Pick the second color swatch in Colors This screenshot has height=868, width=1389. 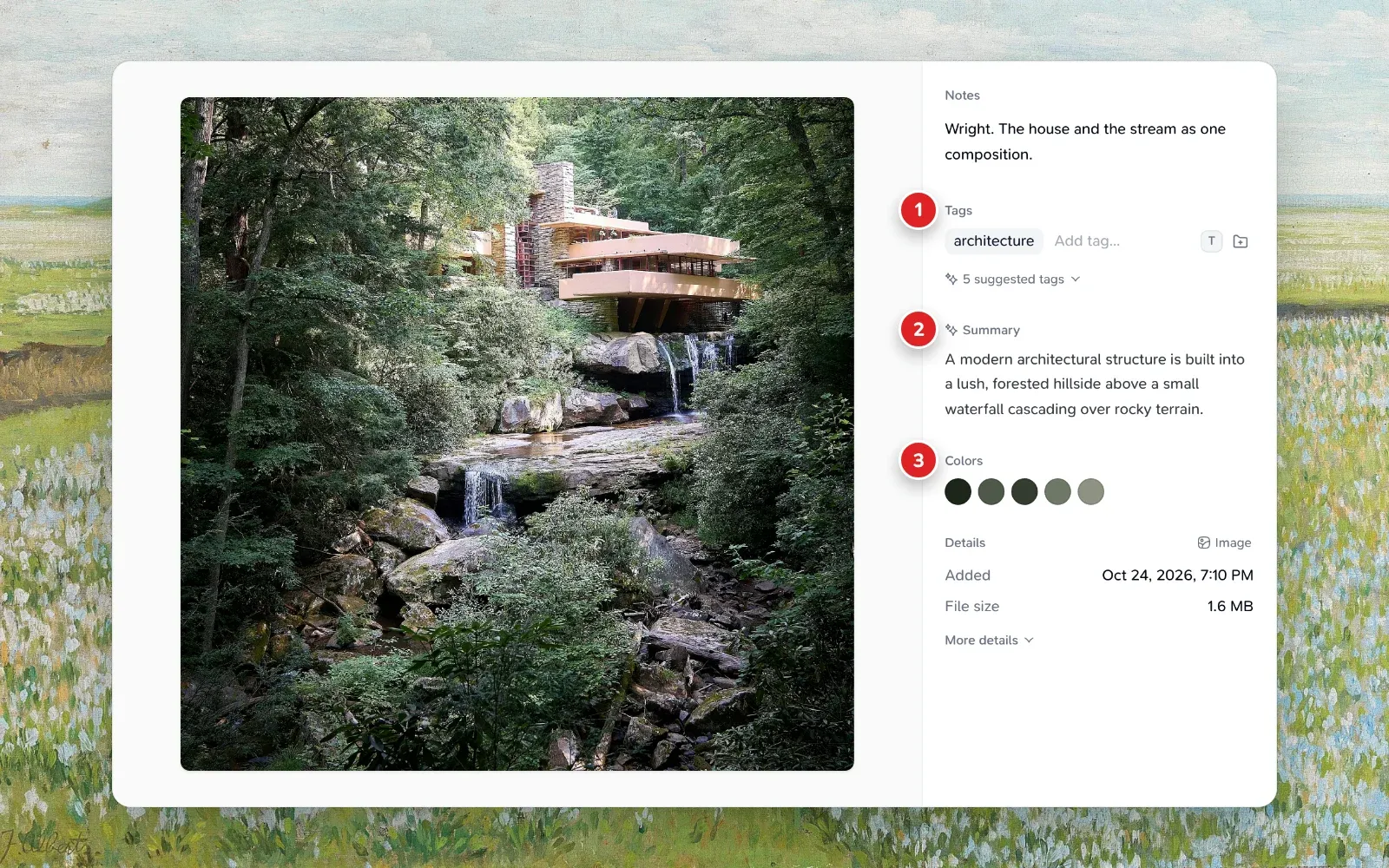point(991,492)
